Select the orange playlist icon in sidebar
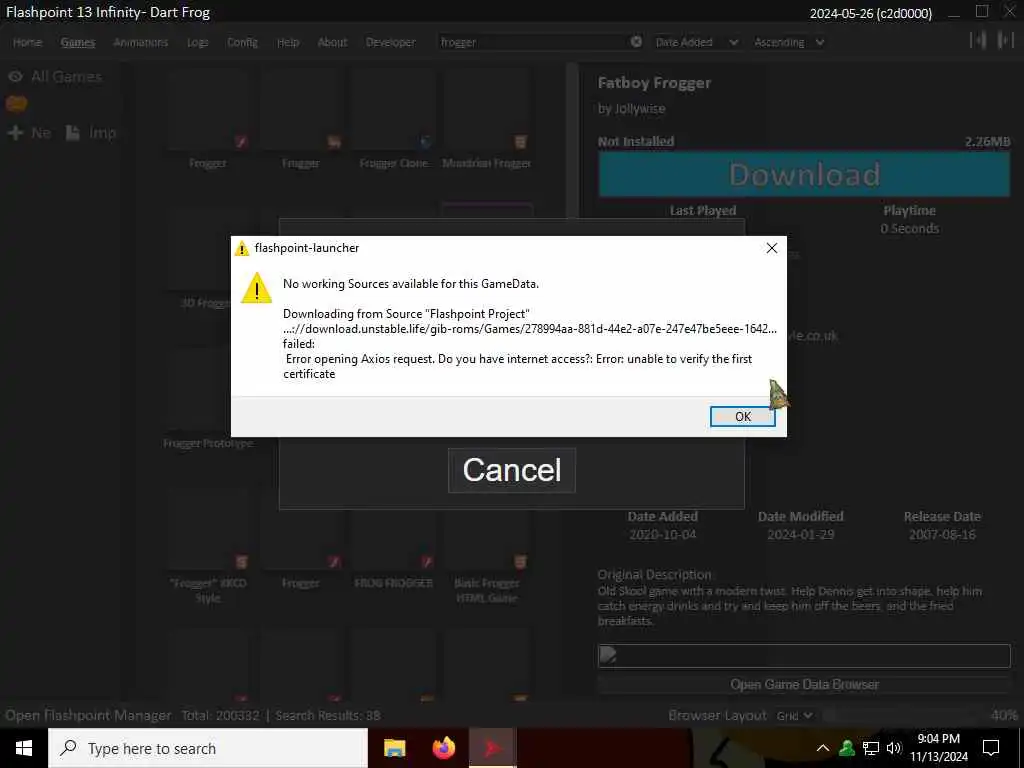This screenshot has height=768, width=1024. pyautogui.click(x=16, y=104)
